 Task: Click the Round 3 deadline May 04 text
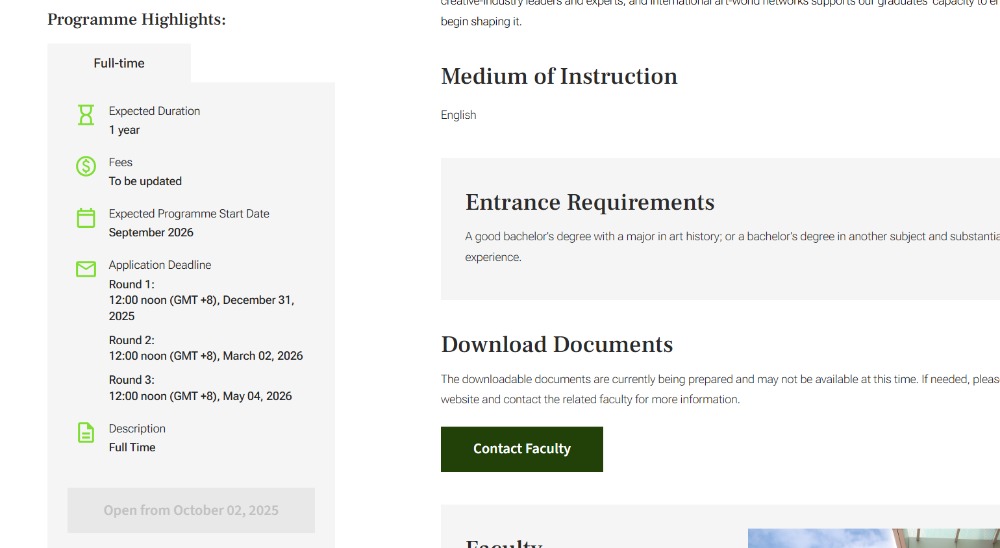(200, 396)
